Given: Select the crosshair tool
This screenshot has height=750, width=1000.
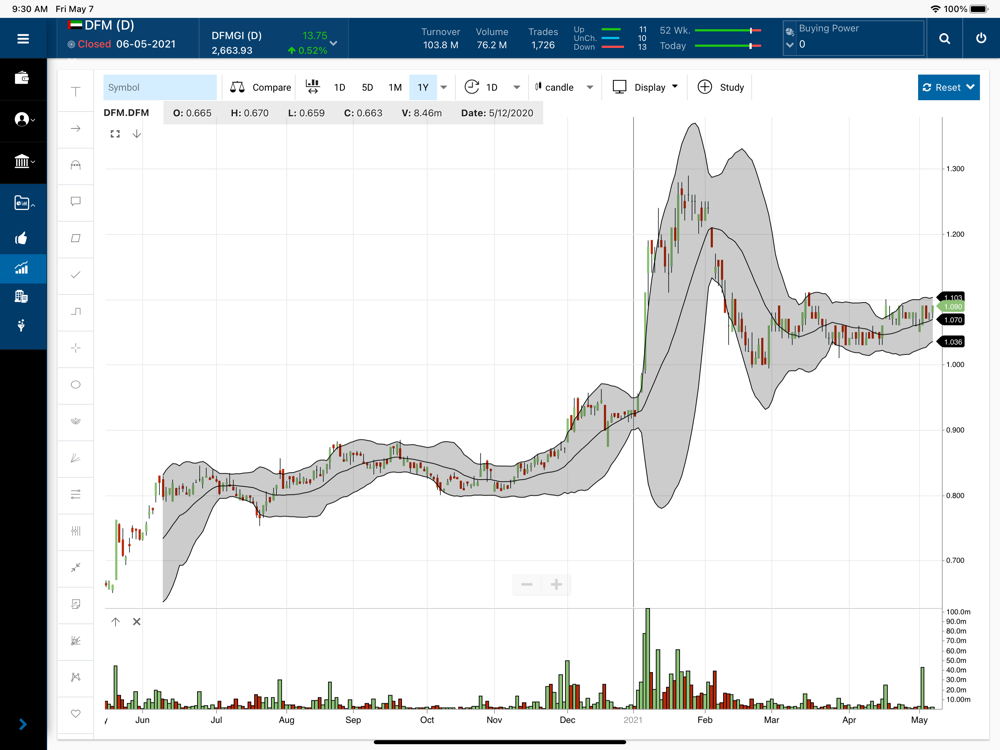Looking at the screenshot, I should 76,348.
